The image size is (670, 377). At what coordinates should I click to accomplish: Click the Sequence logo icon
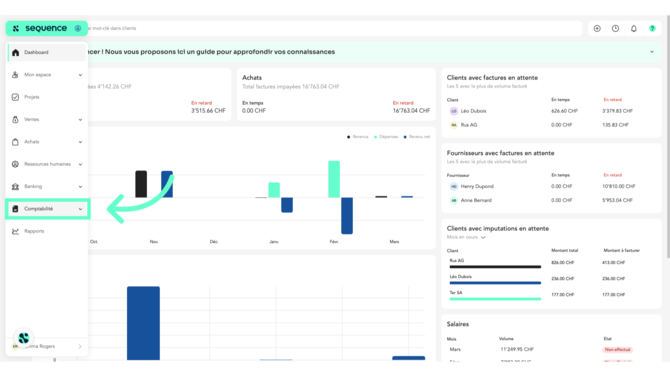(16, 29)
